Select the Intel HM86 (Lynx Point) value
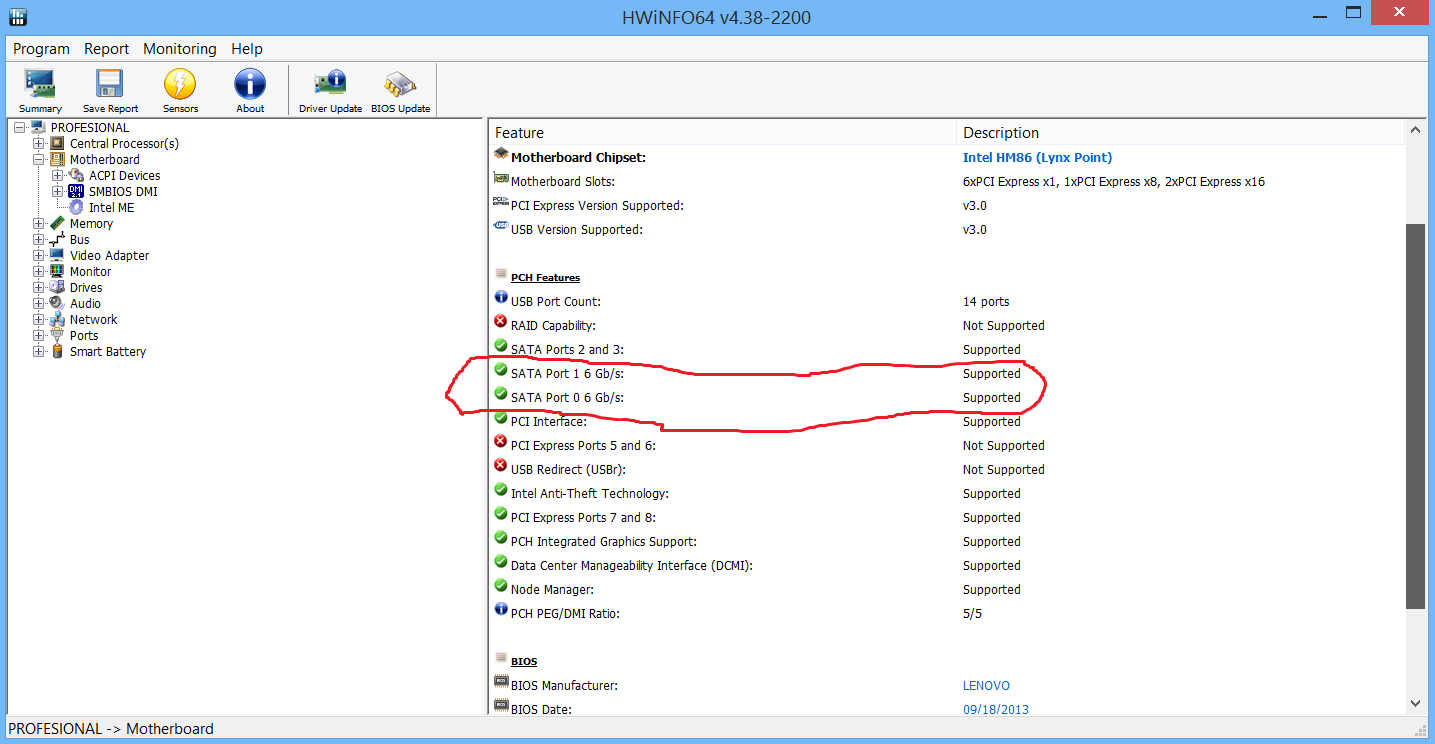 pyautogui.click(x=1037, y=157)
